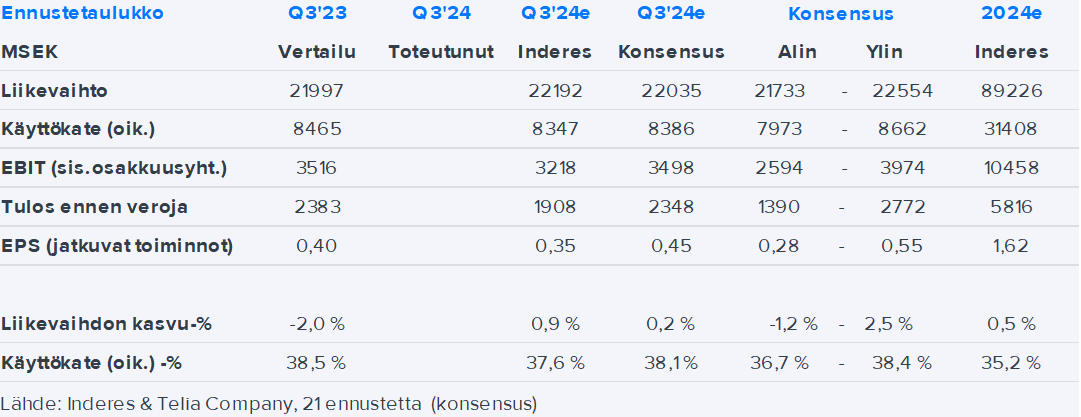This screenshot has height=417, width=1081.
Task: Select the EBIT (sis.osakkuusyht.) row label
Action: pos(115,168)
